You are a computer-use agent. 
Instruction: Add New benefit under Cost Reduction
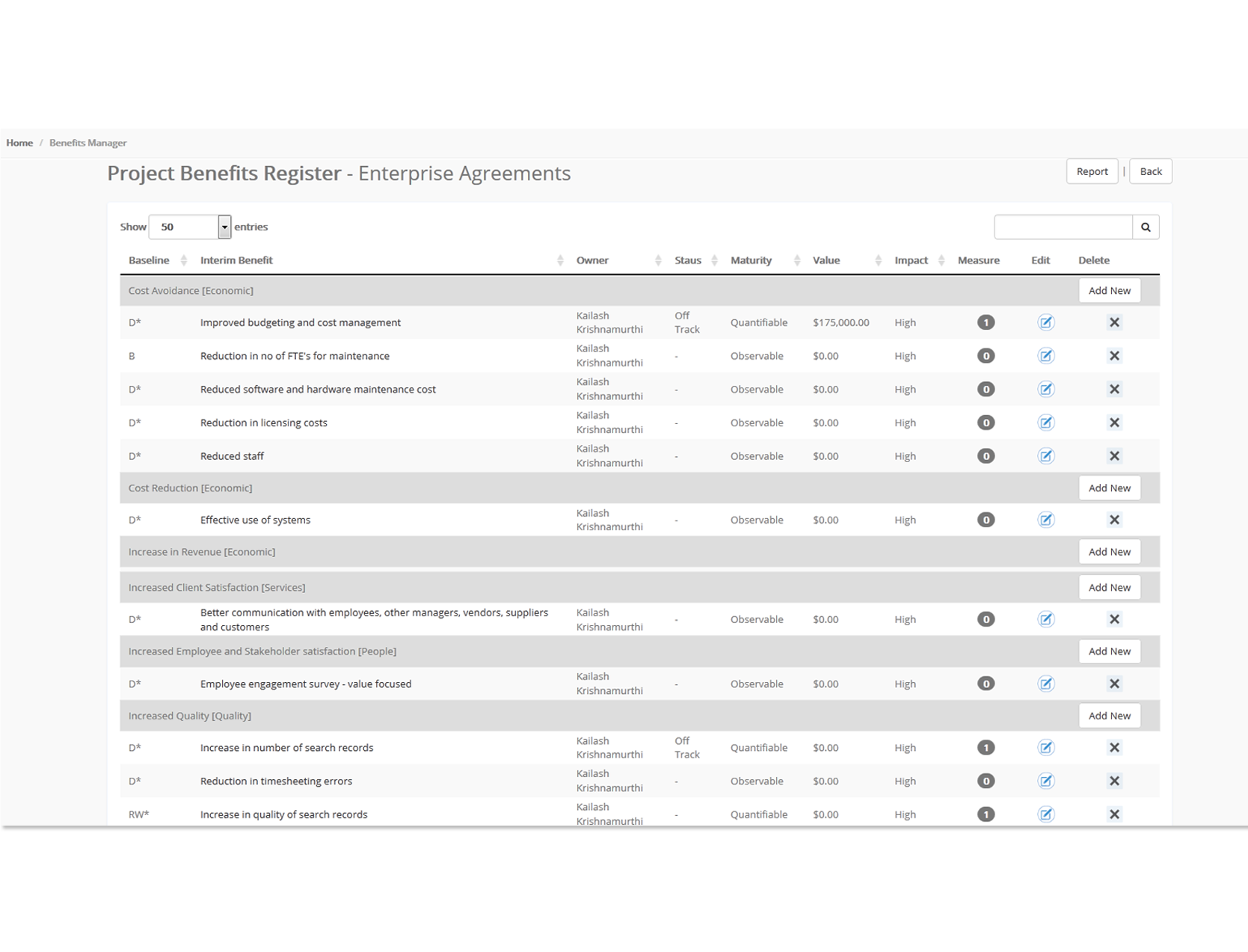1109,488
